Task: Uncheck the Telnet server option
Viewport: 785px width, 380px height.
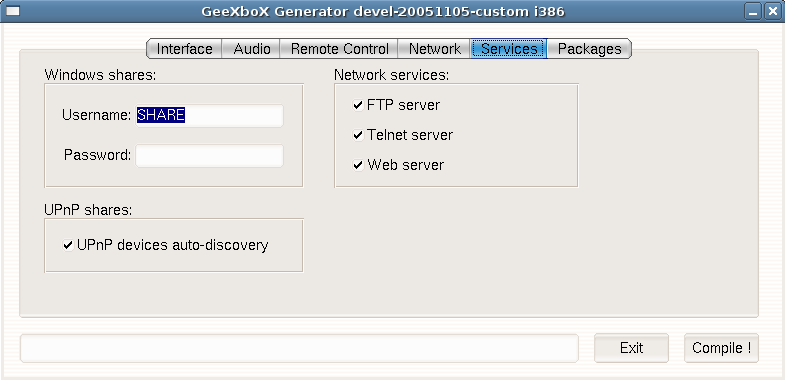Action: tap(358, 135)
